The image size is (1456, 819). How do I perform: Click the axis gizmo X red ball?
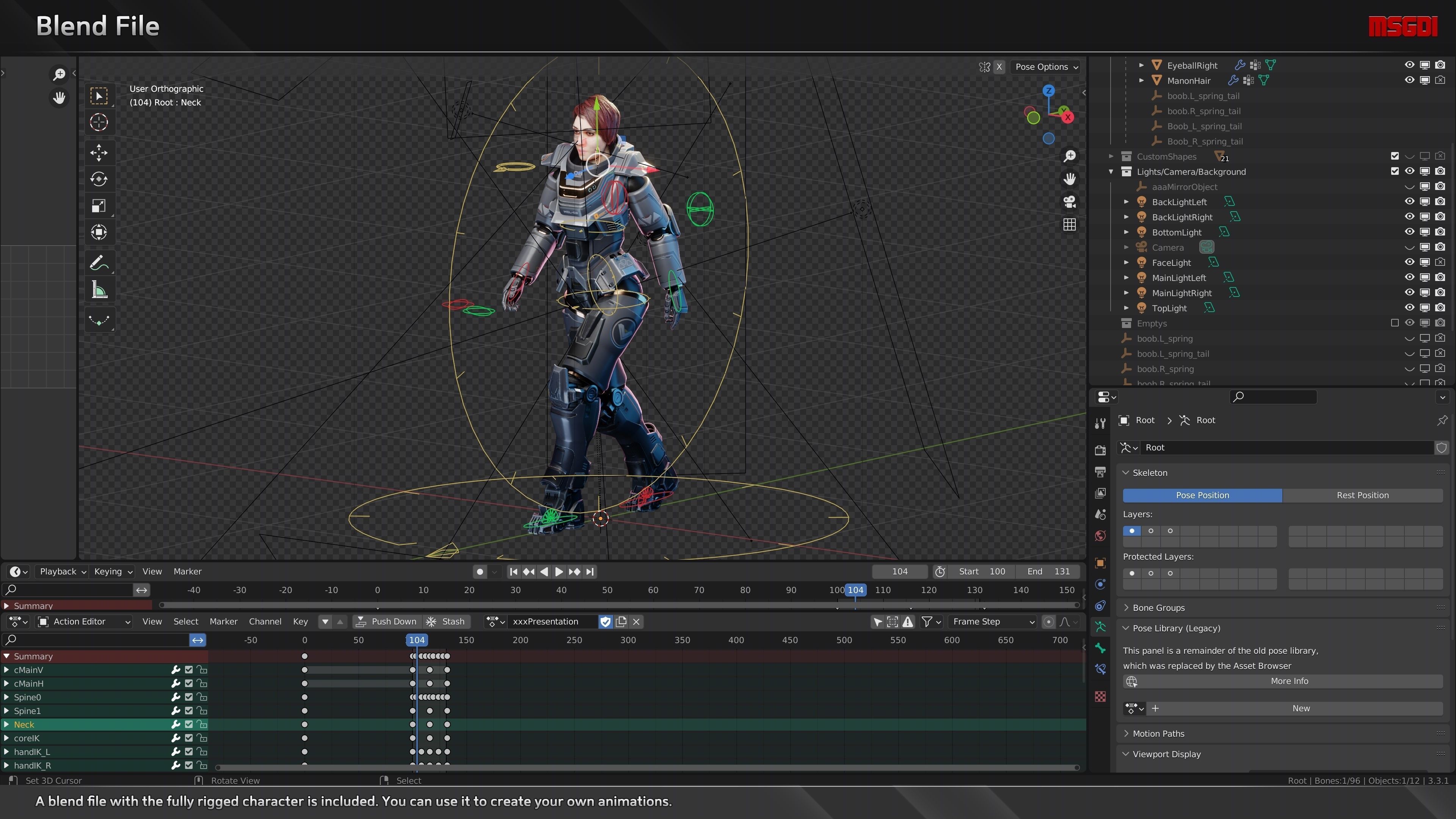1068,118
